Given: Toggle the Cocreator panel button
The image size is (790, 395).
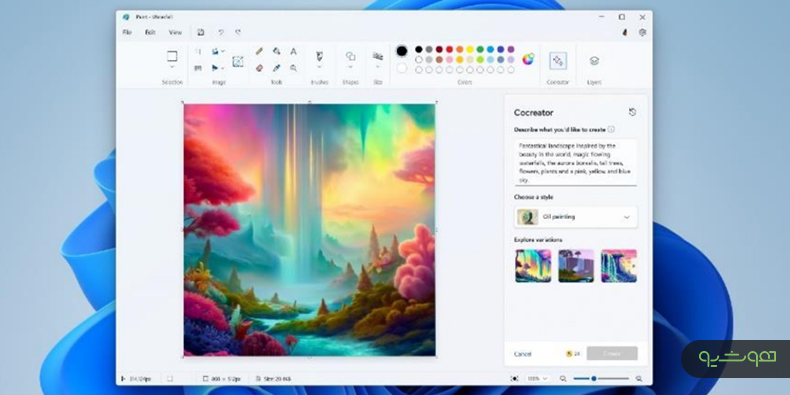Looking at the screenshot, I should click(x=558, y=61).
